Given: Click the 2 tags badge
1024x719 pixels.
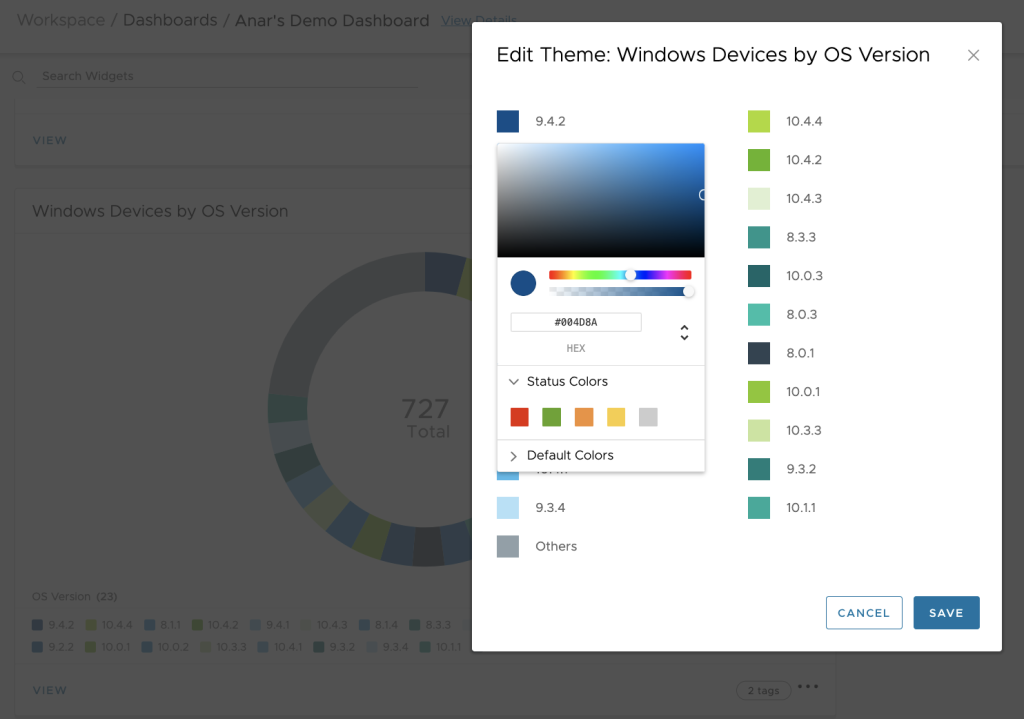Looking at the screenshot, I should (x=763, y=690).
